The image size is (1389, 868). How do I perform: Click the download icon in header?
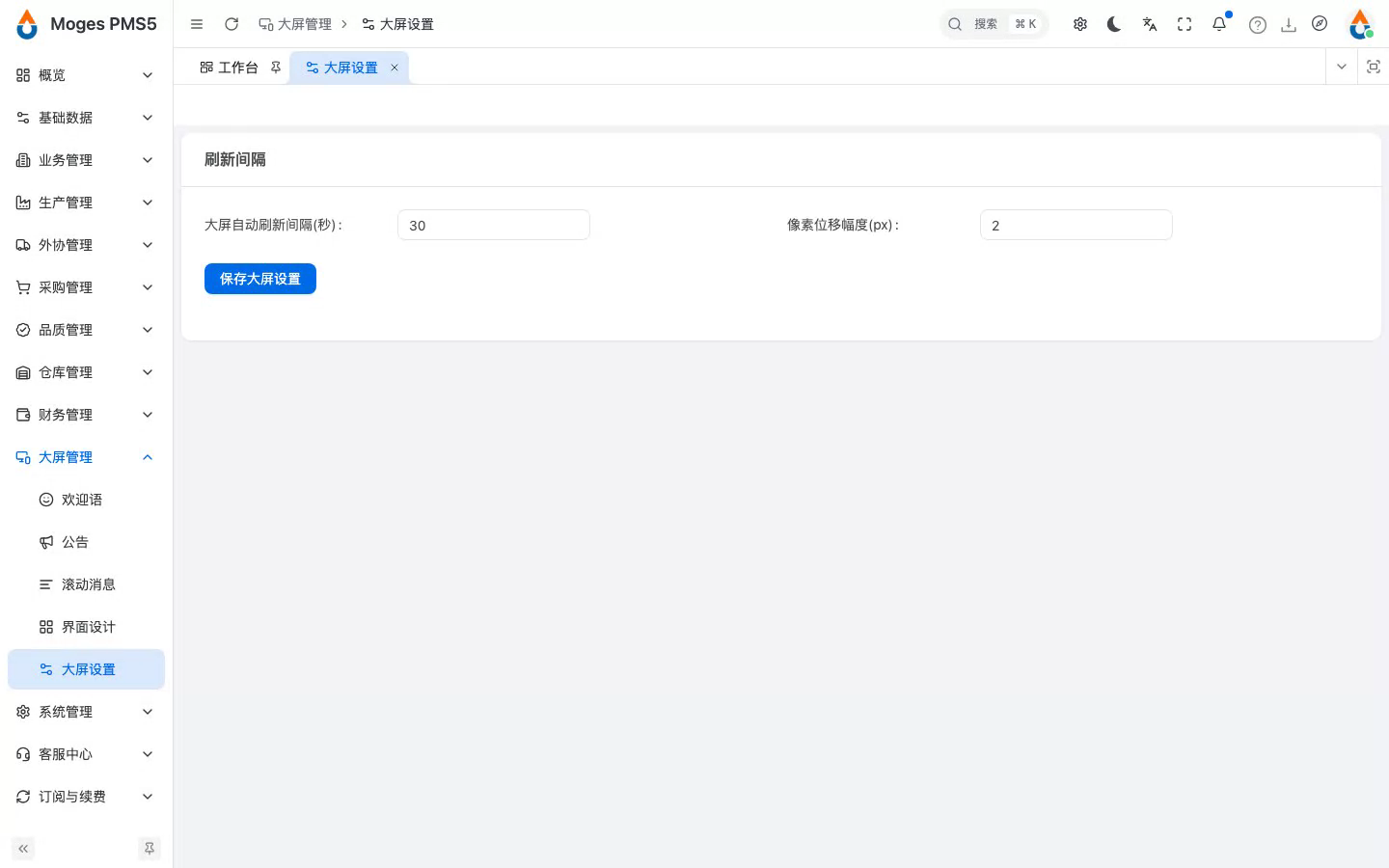pyautogui.click(x=1289, y=25)
